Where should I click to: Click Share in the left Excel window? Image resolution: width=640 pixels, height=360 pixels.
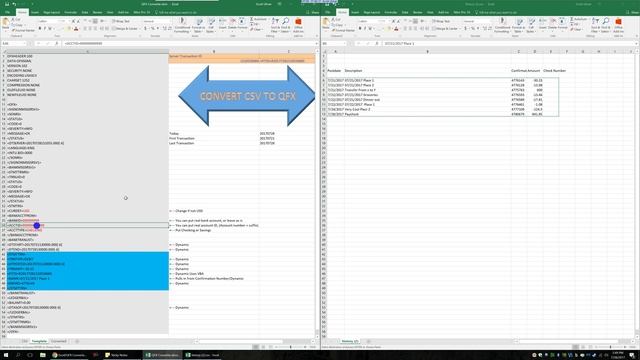[x=313, y=13]
